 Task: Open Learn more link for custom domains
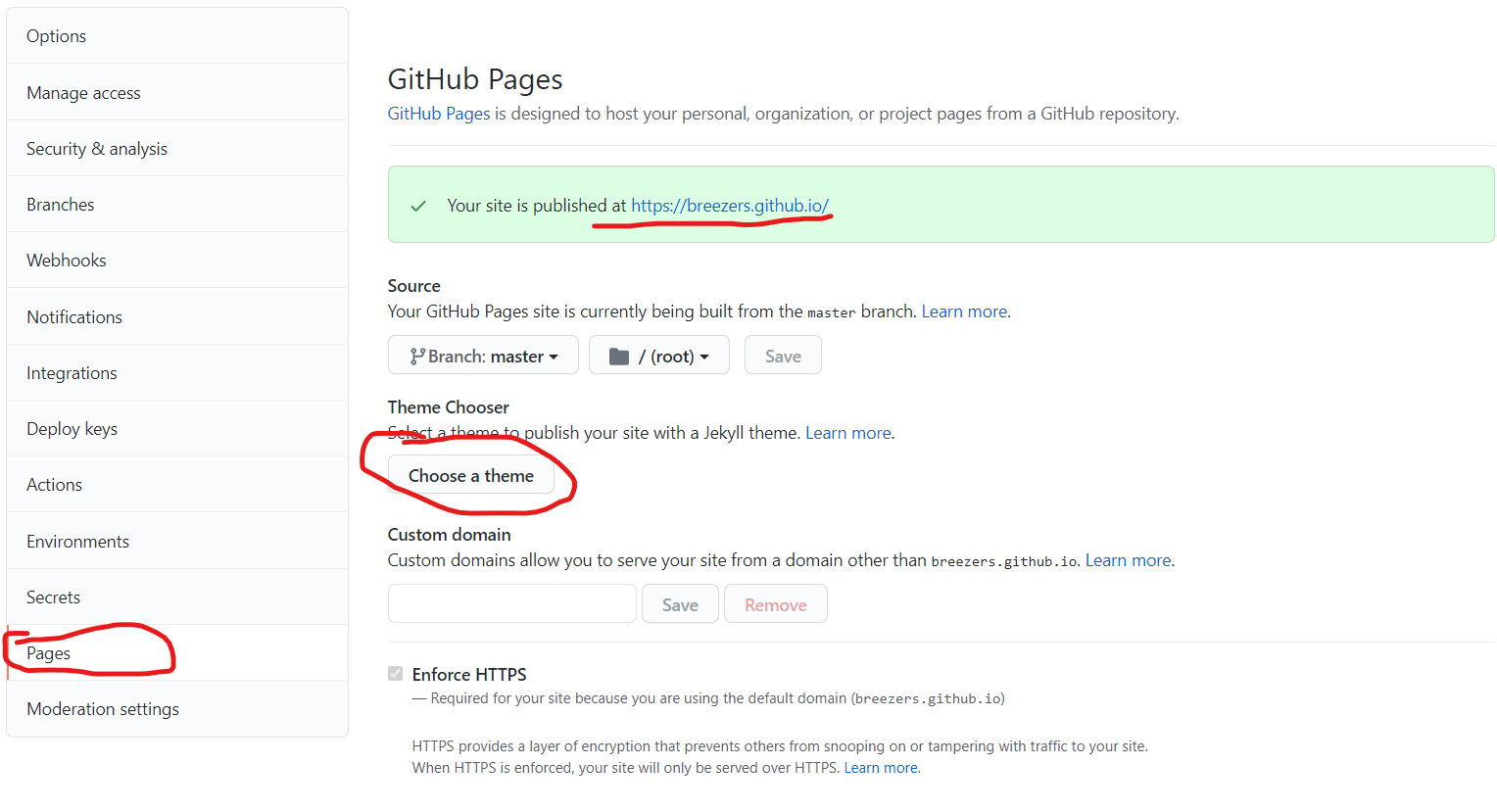(x=1129, y=560)
